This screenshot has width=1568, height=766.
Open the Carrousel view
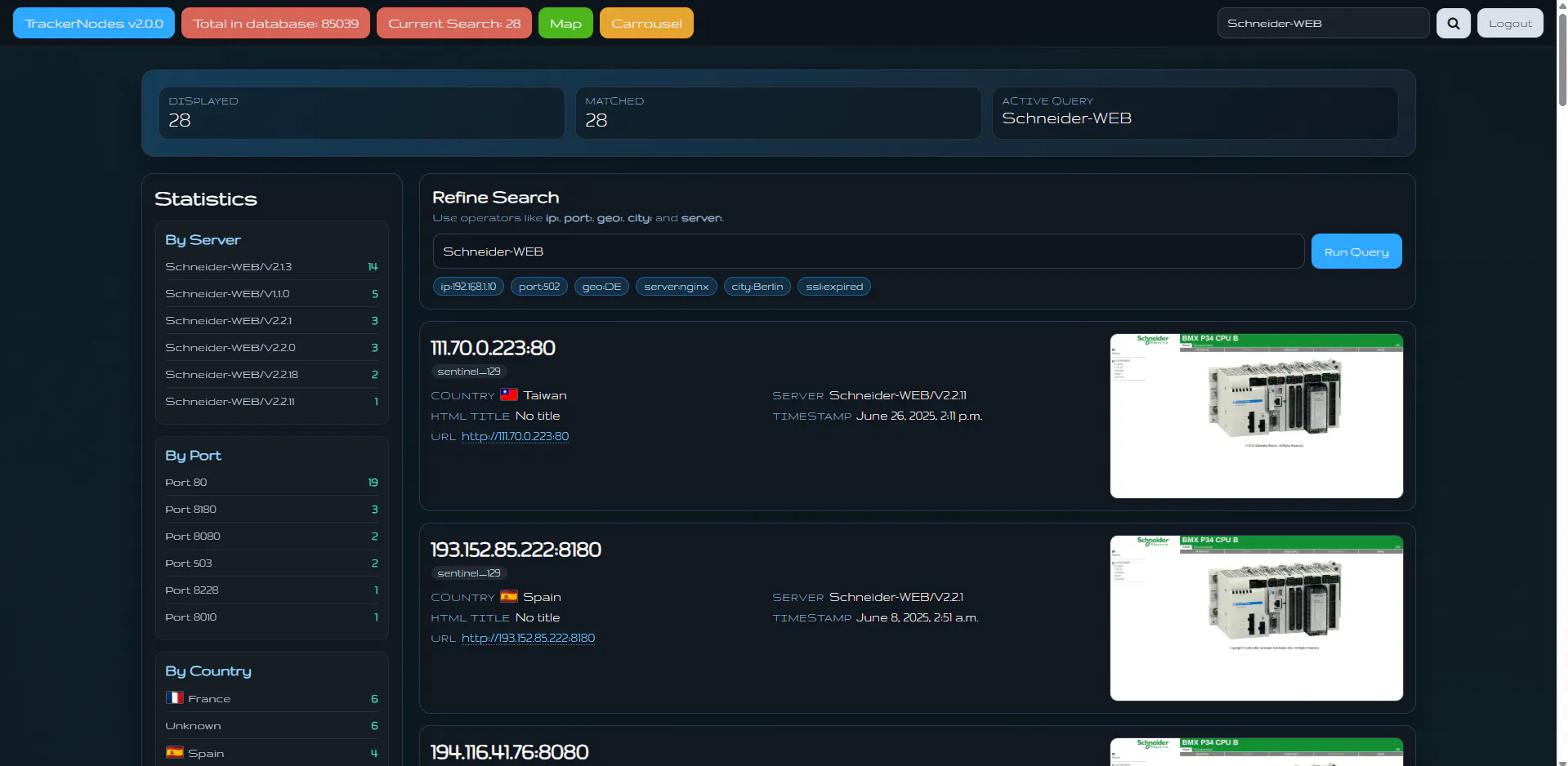(646, 23)
